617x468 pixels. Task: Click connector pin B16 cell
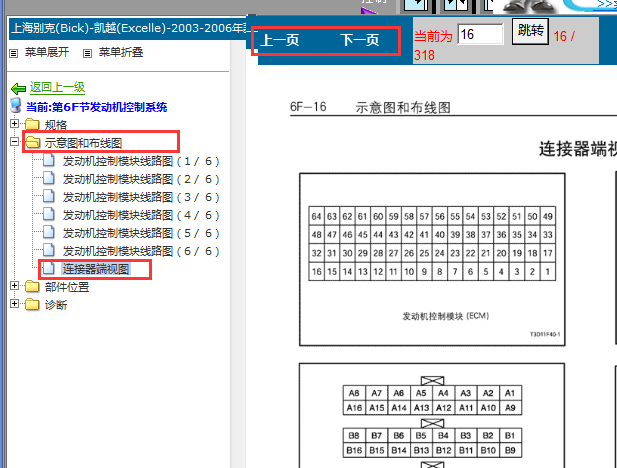coord(354,450)
